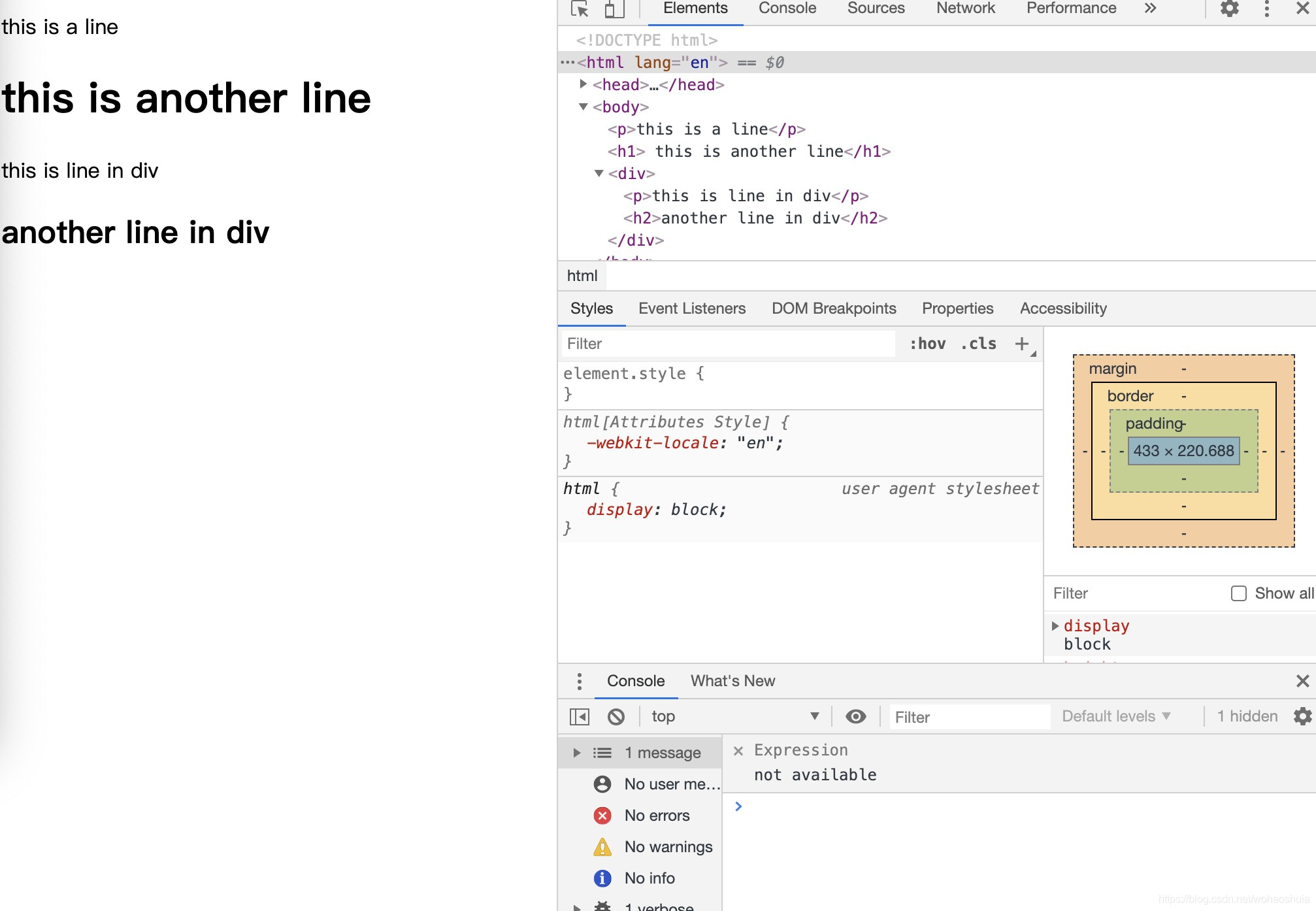Toggle the device toolbar icon
Image resolution: width=1316 pixels, height=911 pixels.
(613, 9)
